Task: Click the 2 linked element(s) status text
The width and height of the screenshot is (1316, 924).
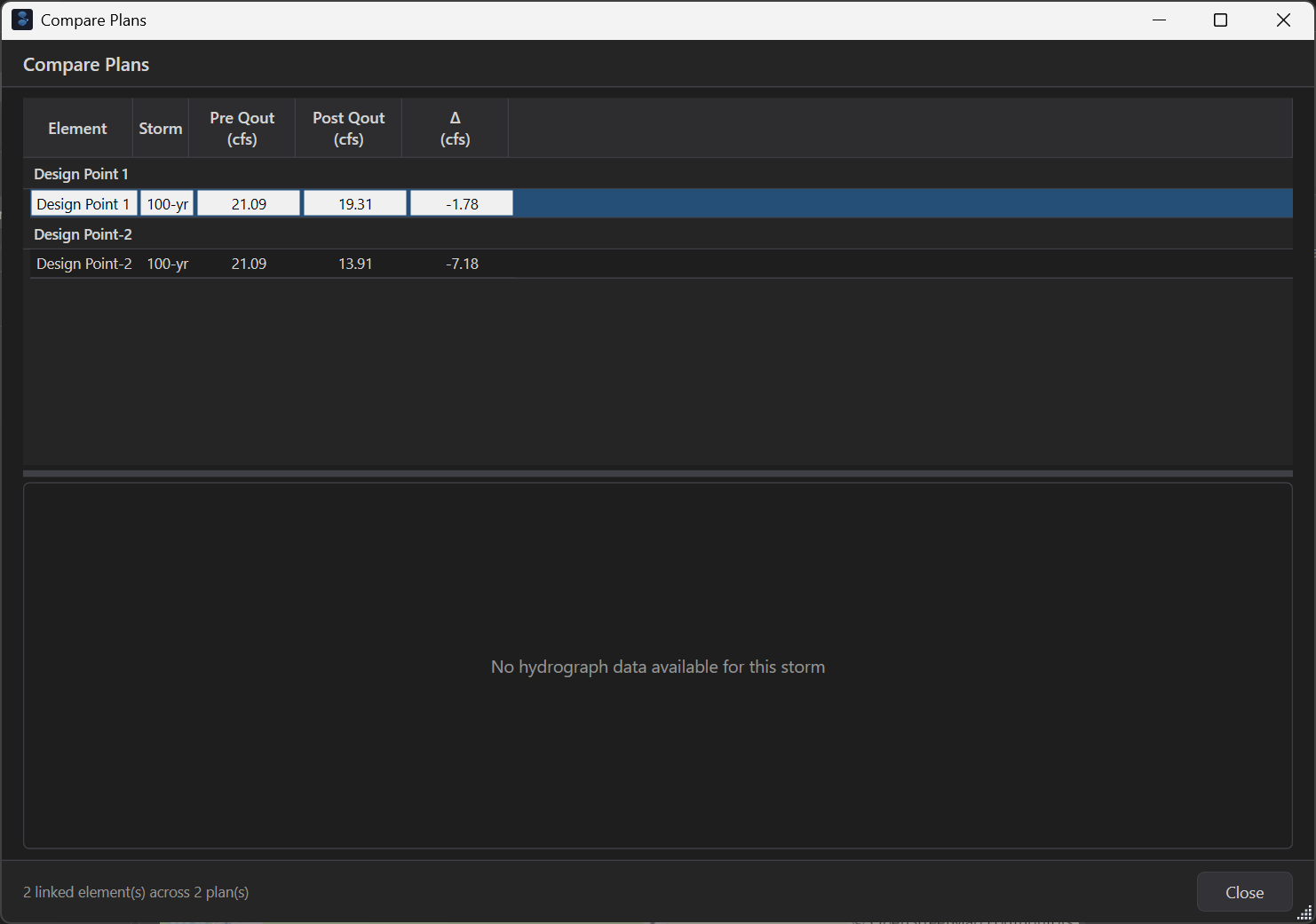Action: (x=135, y=892)
